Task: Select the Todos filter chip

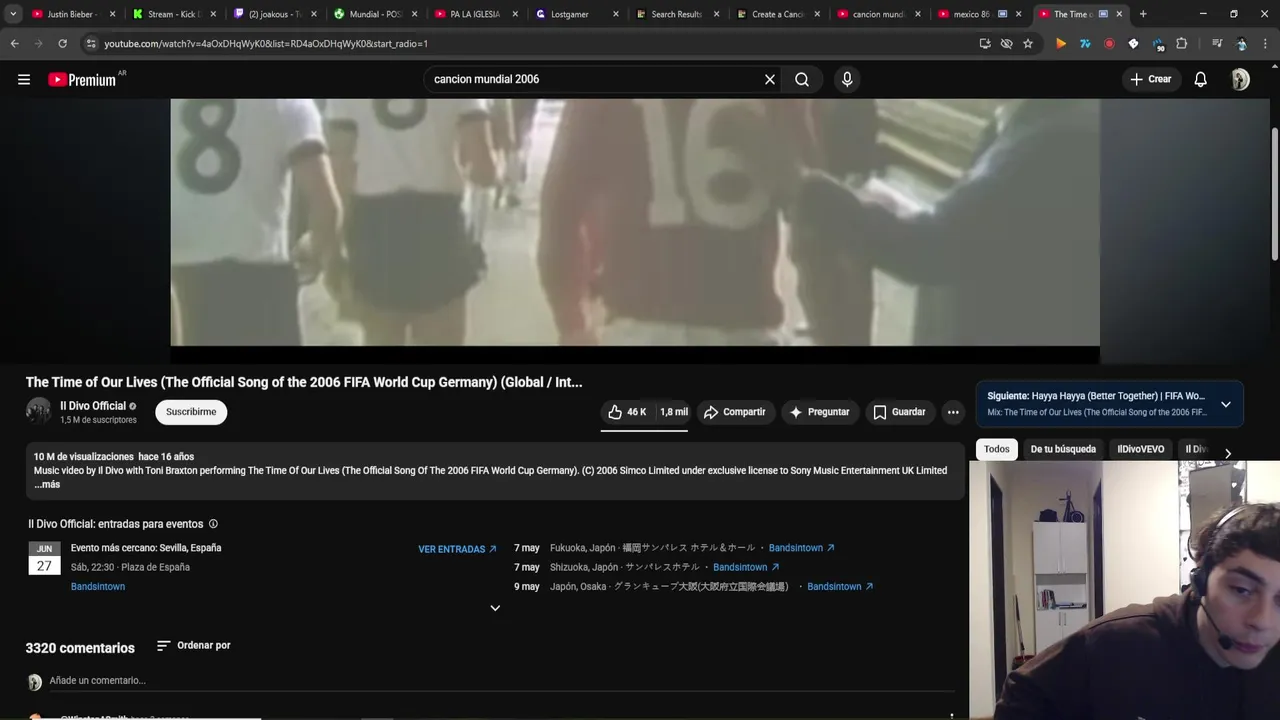Action: [x=997, y=449]
